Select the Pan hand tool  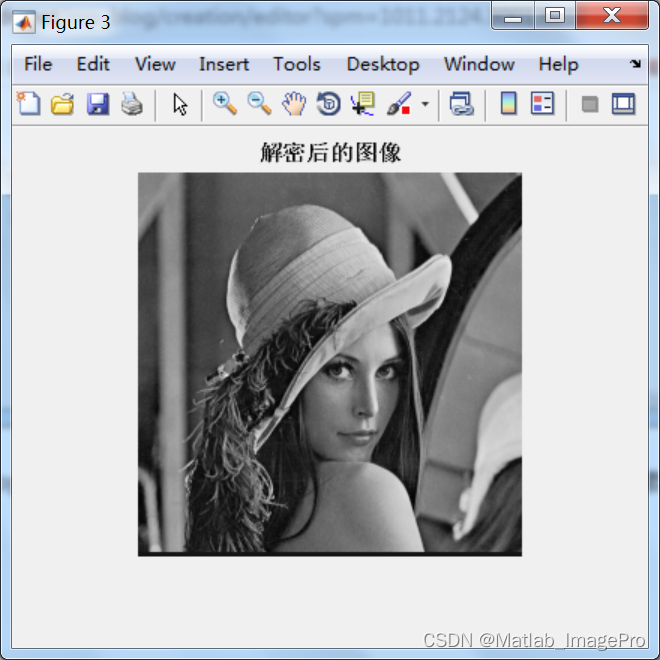pyautogui.click(x=294, y=104)
